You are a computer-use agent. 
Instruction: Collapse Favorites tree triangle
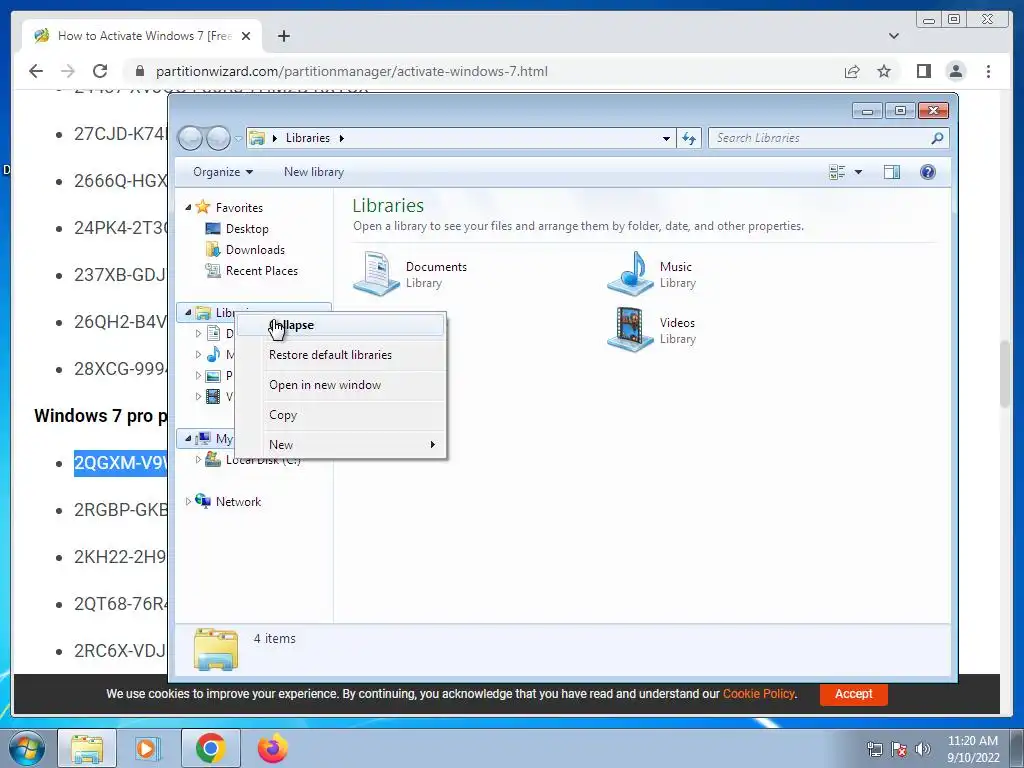[188, 208]
